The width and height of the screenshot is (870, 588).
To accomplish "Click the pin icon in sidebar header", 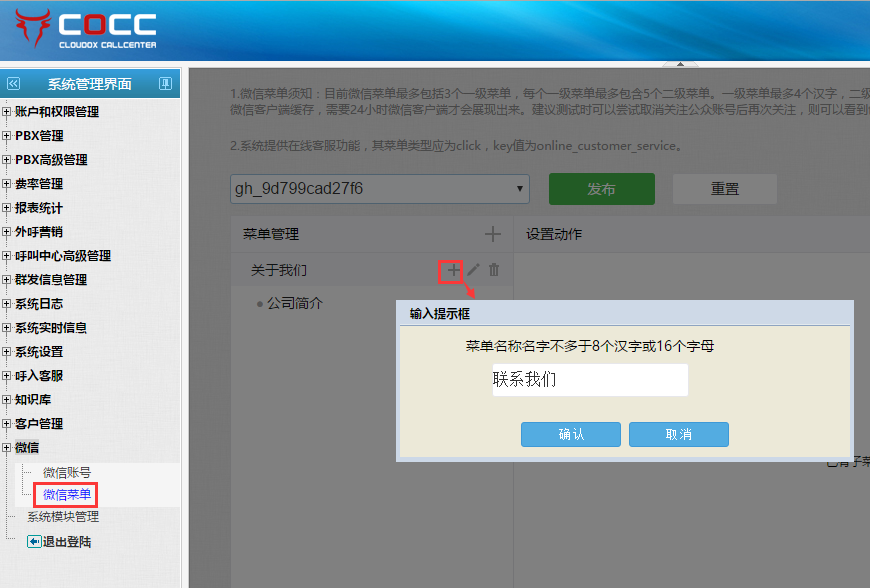I will [x=165, y=84].
